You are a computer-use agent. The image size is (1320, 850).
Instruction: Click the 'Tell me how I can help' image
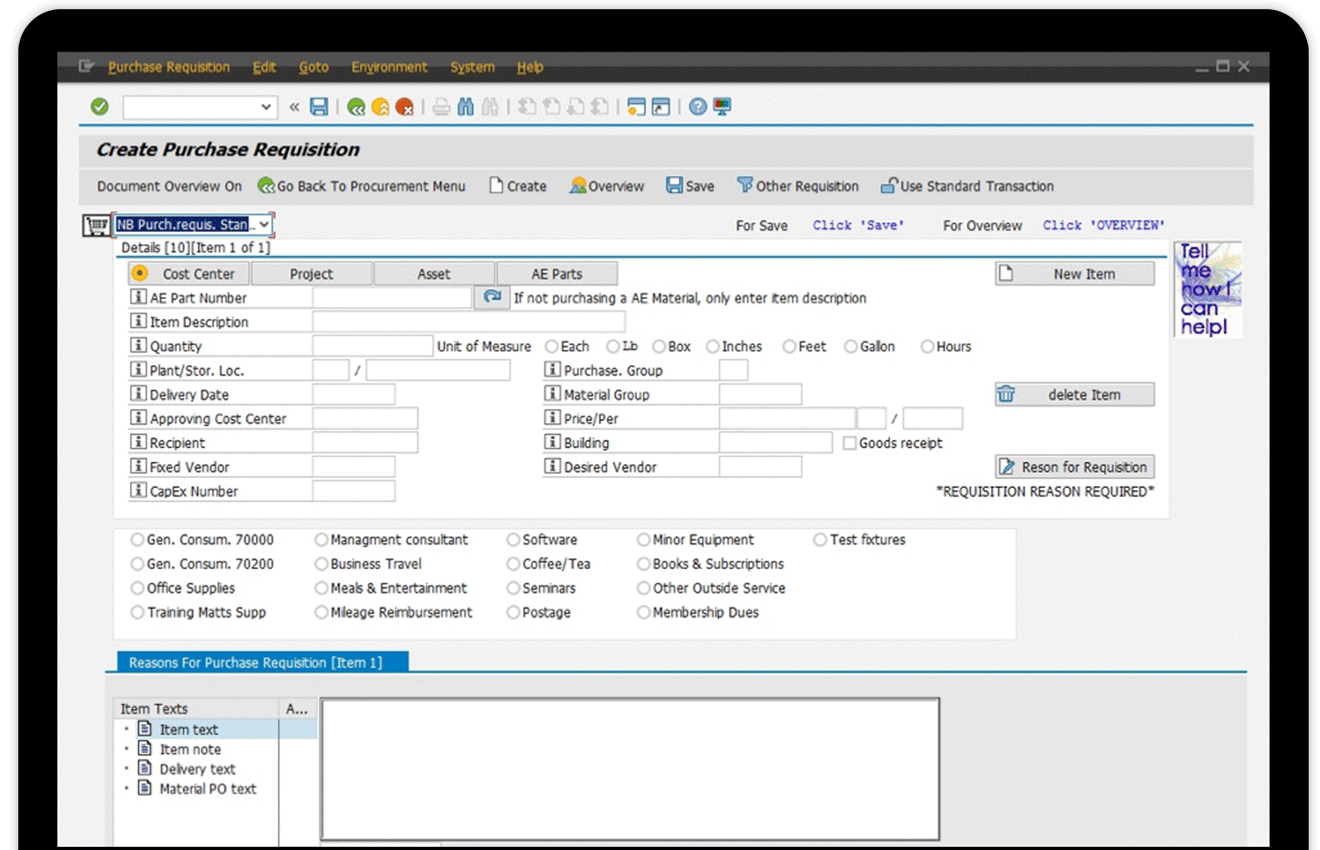[1208, 289]
